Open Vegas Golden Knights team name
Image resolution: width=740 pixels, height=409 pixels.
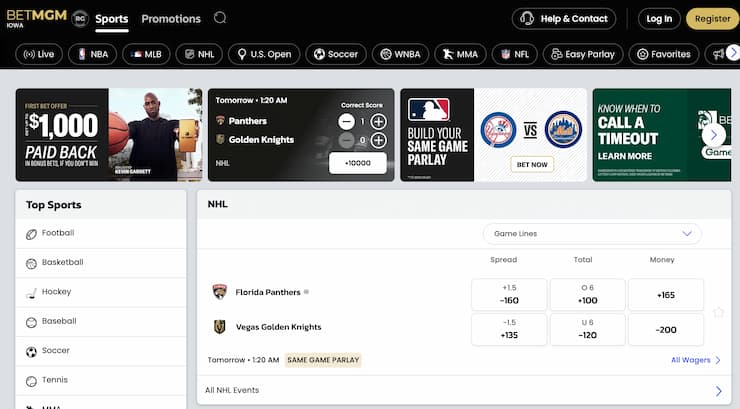point(278,327)
